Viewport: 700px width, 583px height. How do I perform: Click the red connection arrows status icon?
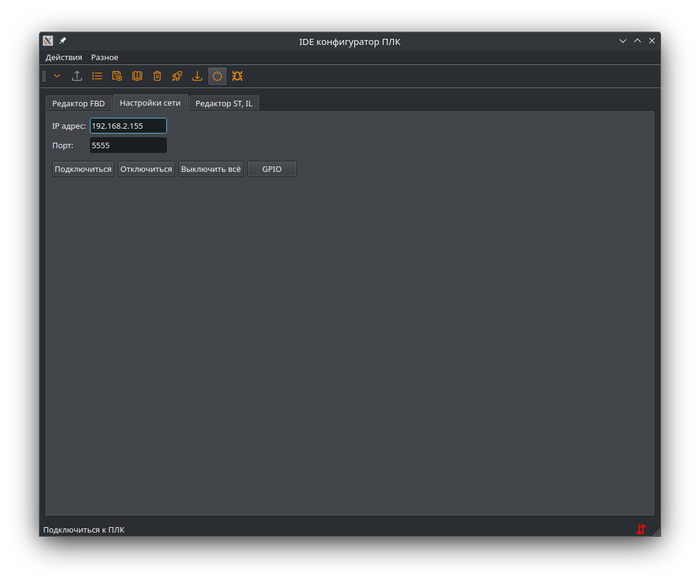pyautogui.click(x=641, y=529)
